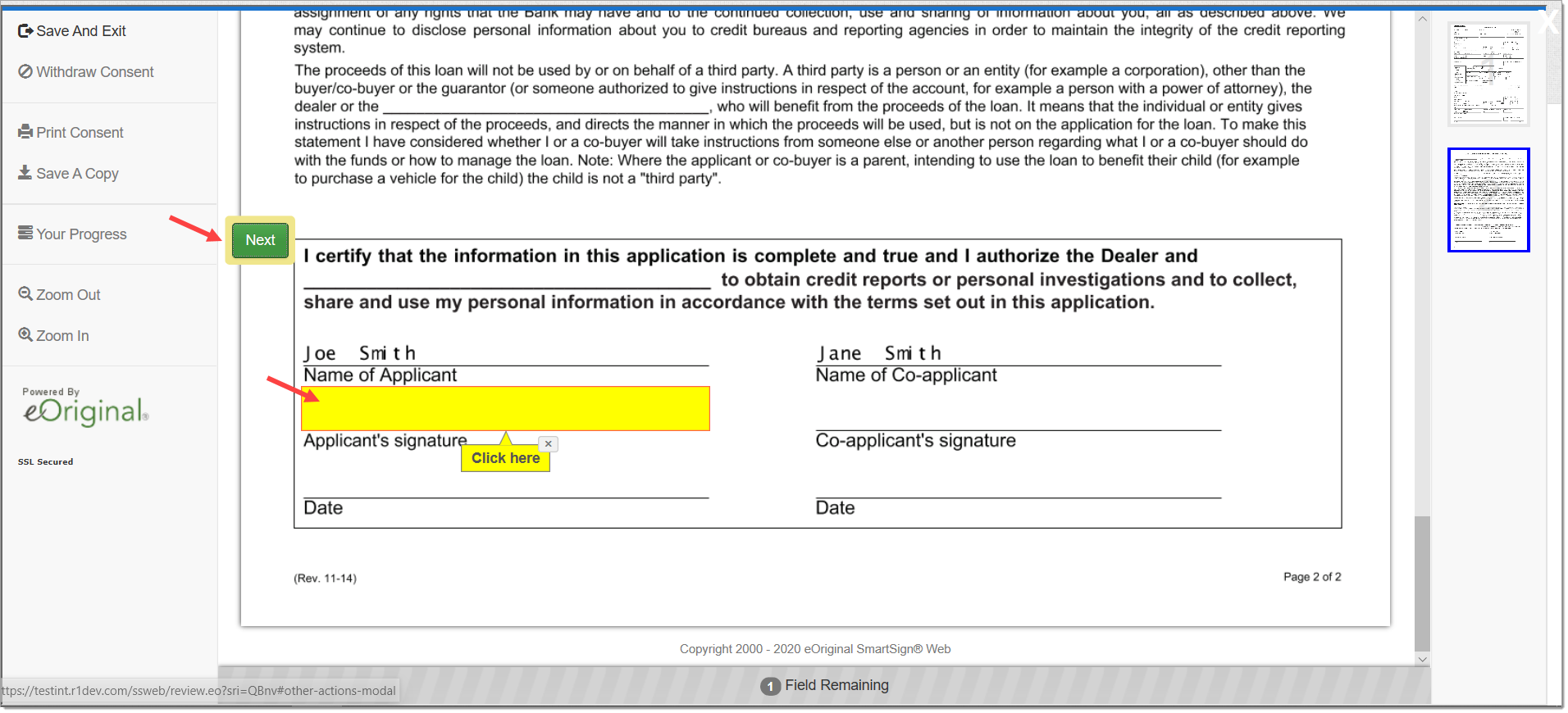Open the highlighted page 2 thumbnail
Viewport: 1568px width, 713px height.
[x=1488, y=200]
